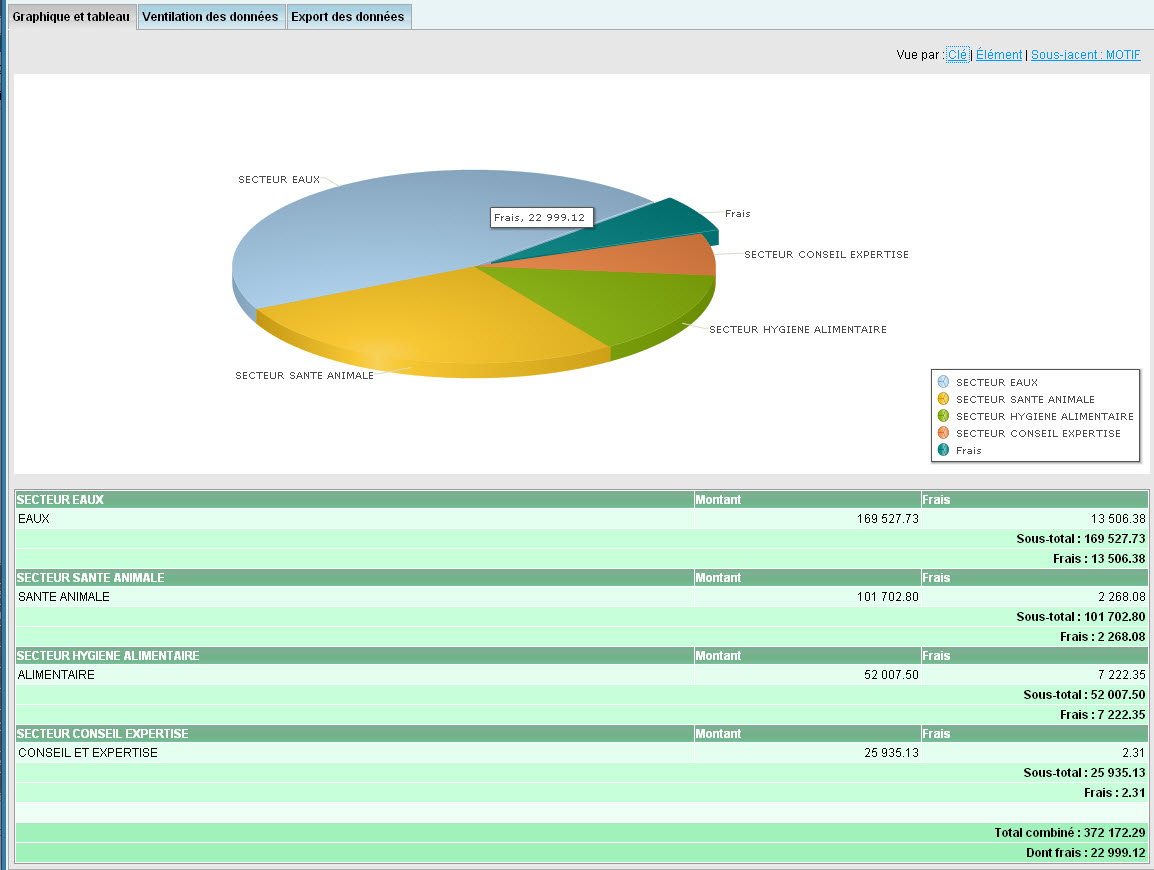This screenshot has width=1154, height=870.
Task: Click SECTEUR HYGIENE ALIMENTAIRE table header
Action: click(108, 655)
